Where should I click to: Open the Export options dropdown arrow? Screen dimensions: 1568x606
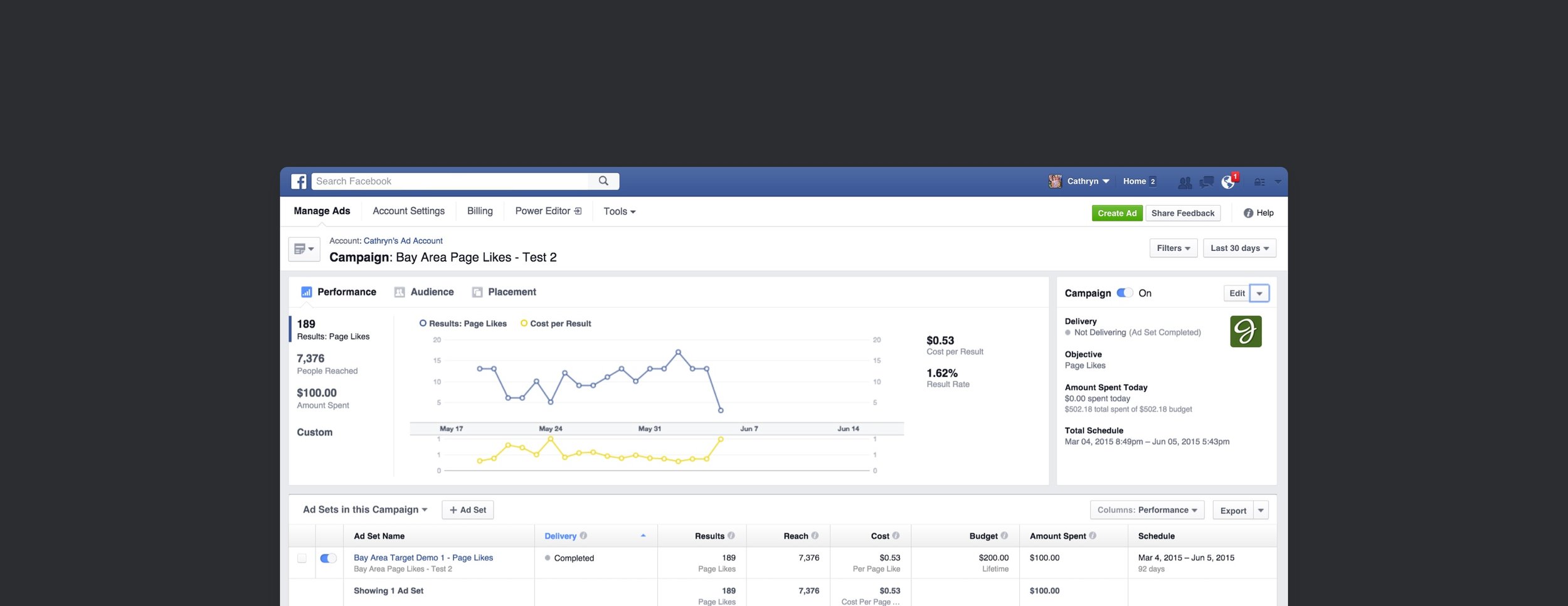click(1261, 511)
